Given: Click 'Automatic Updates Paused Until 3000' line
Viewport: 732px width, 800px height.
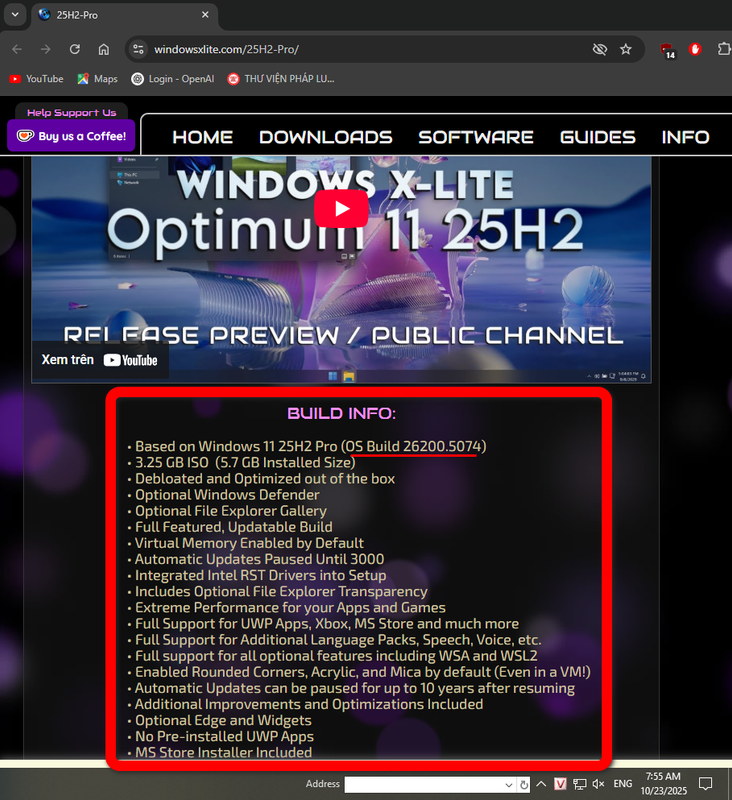Looking at the screenshot, I should pos(259,559).
